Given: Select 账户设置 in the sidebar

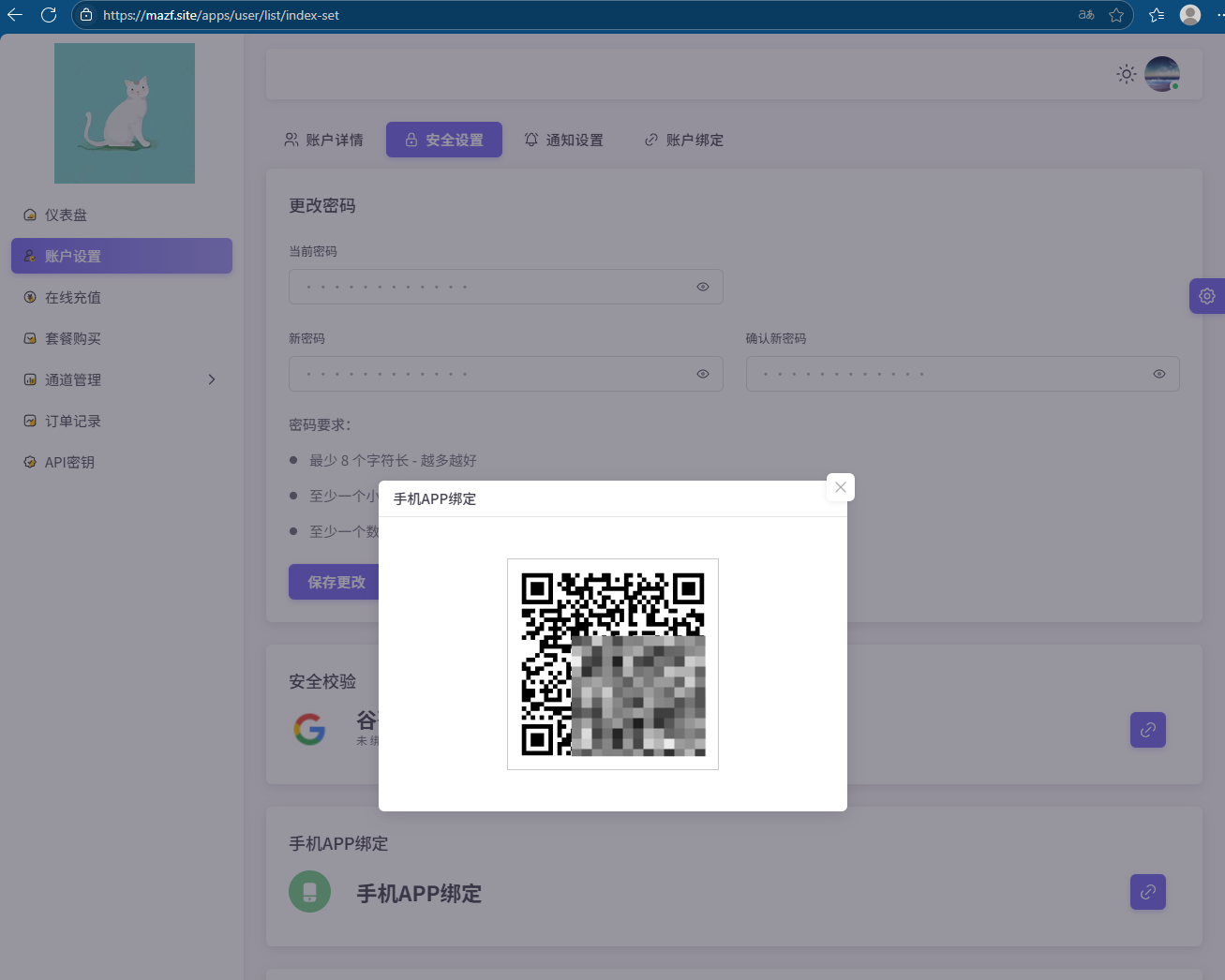Looking at the screenshot, I should click(122, 256).
